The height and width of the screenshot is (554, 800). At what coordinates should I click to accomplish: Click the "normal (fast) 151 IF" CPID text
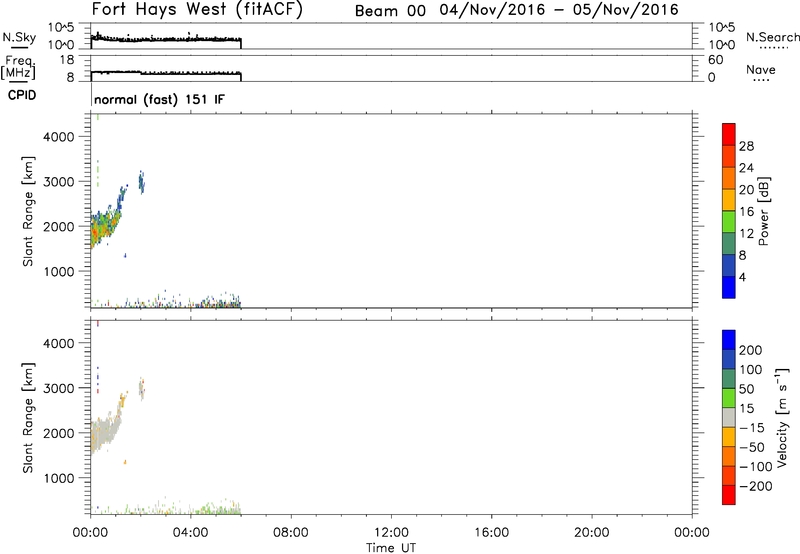pos(159,99)
